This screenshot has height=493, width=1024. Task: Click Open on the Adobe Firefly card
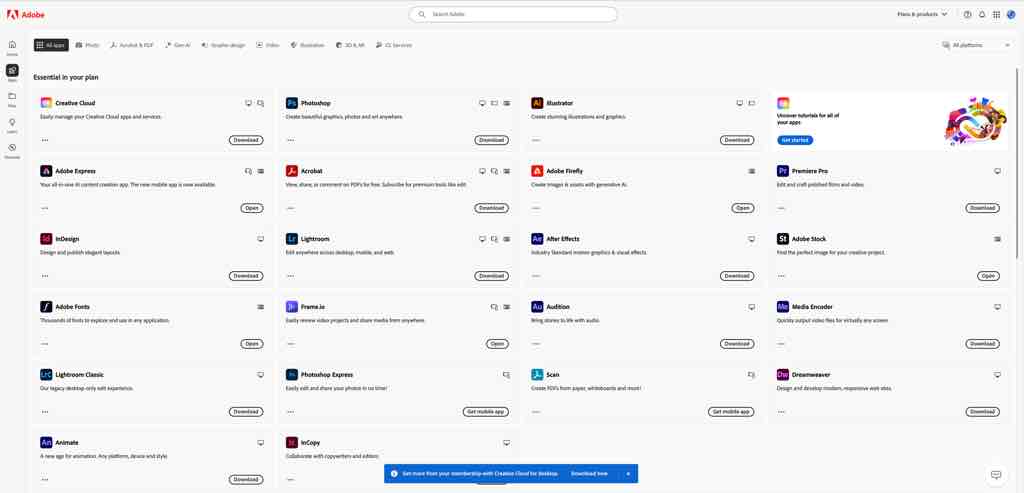point(743,208)
